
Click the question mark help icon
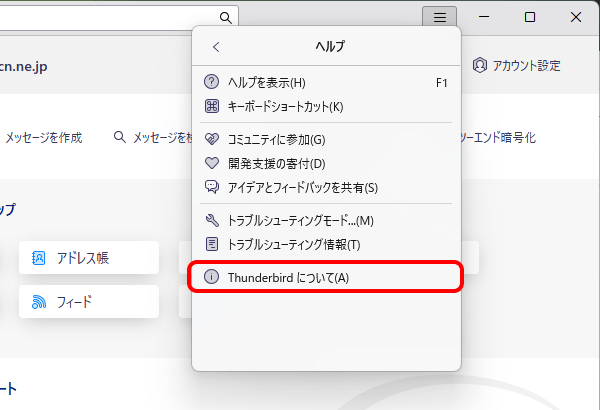(211, 82)
